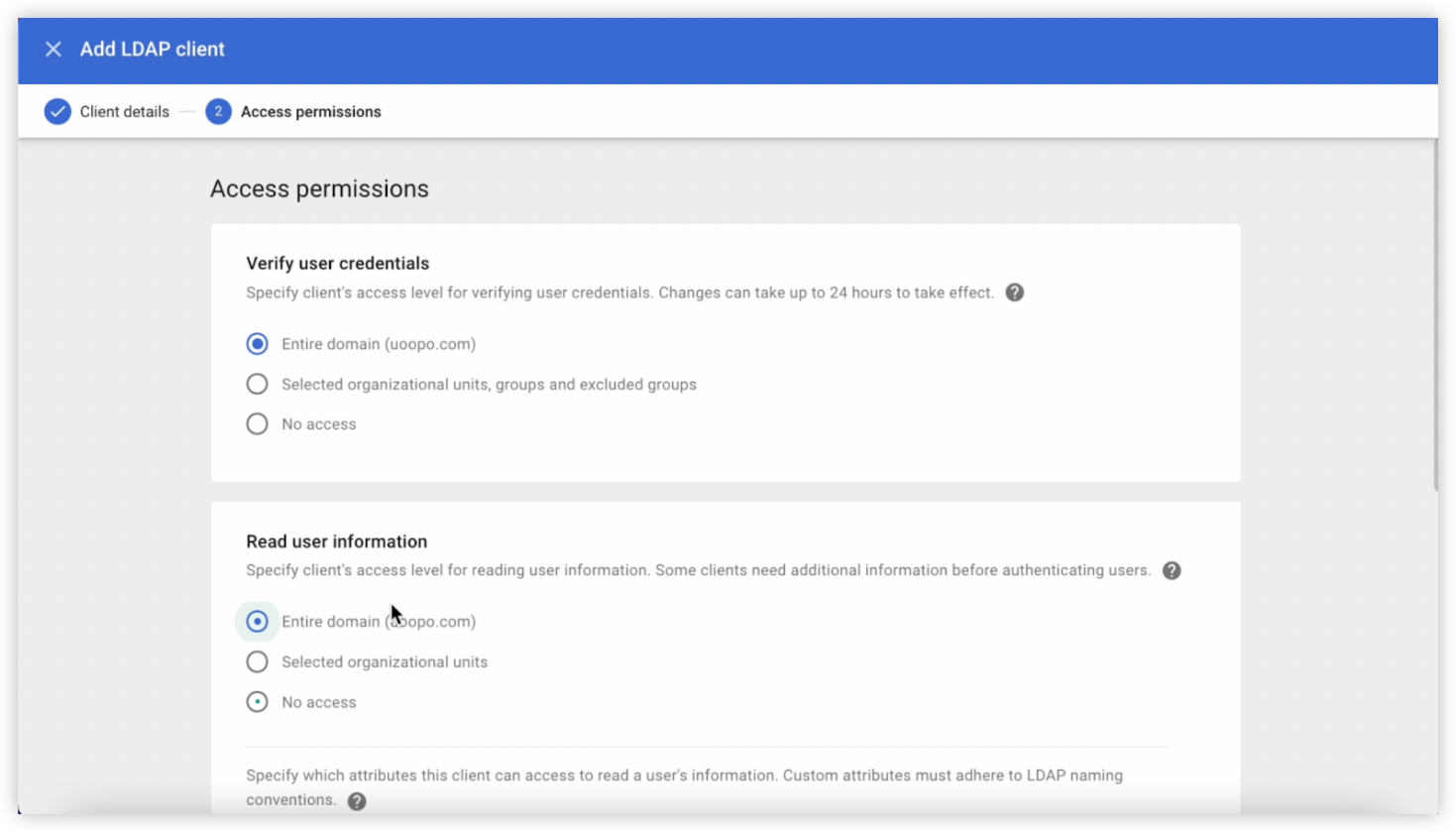Click the step 2 number badge
Viewport: 1456px width, 832px height.
[x=218, y=112]
